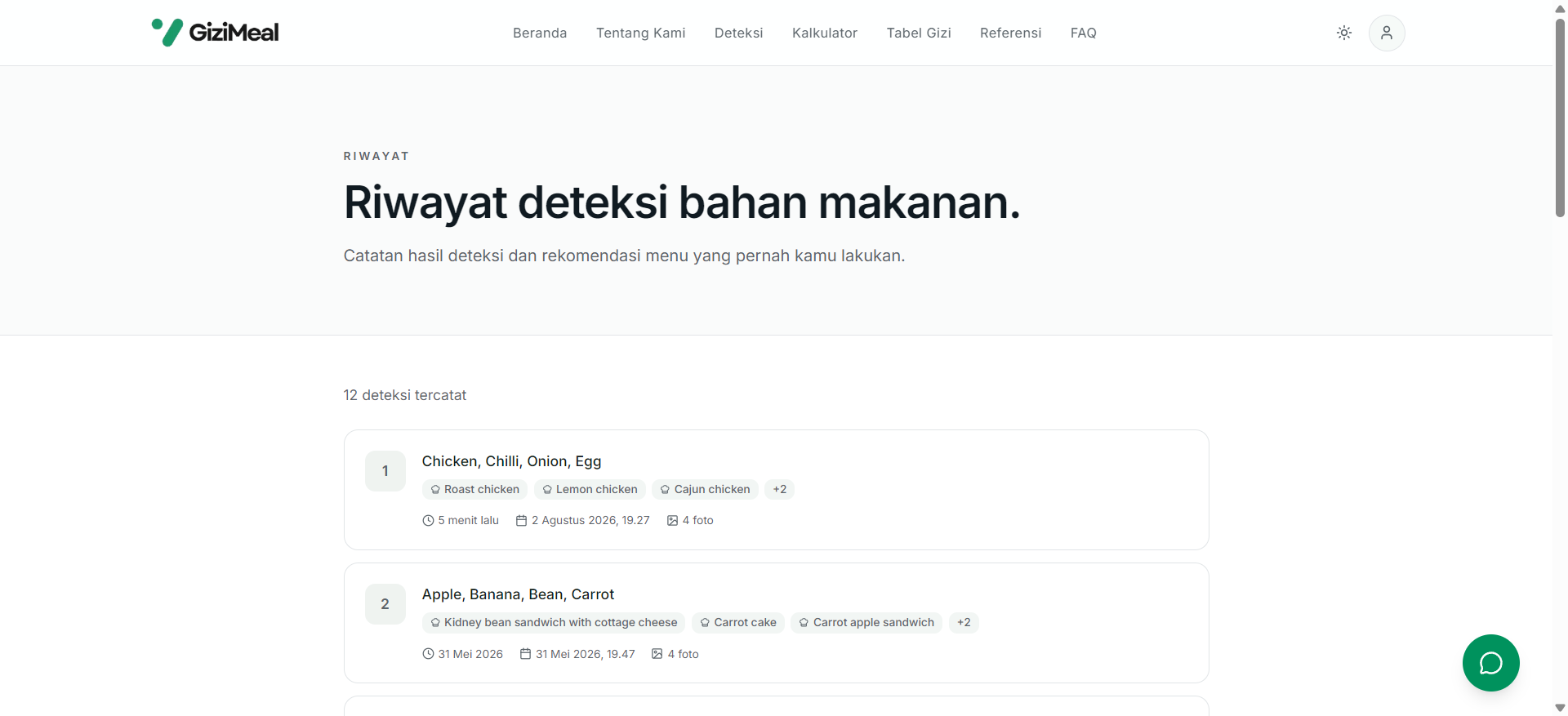The height and width of the screenshot is (716, 1568).
Task: Select the Roast chicken recipe tag
Action: point(474,489)
